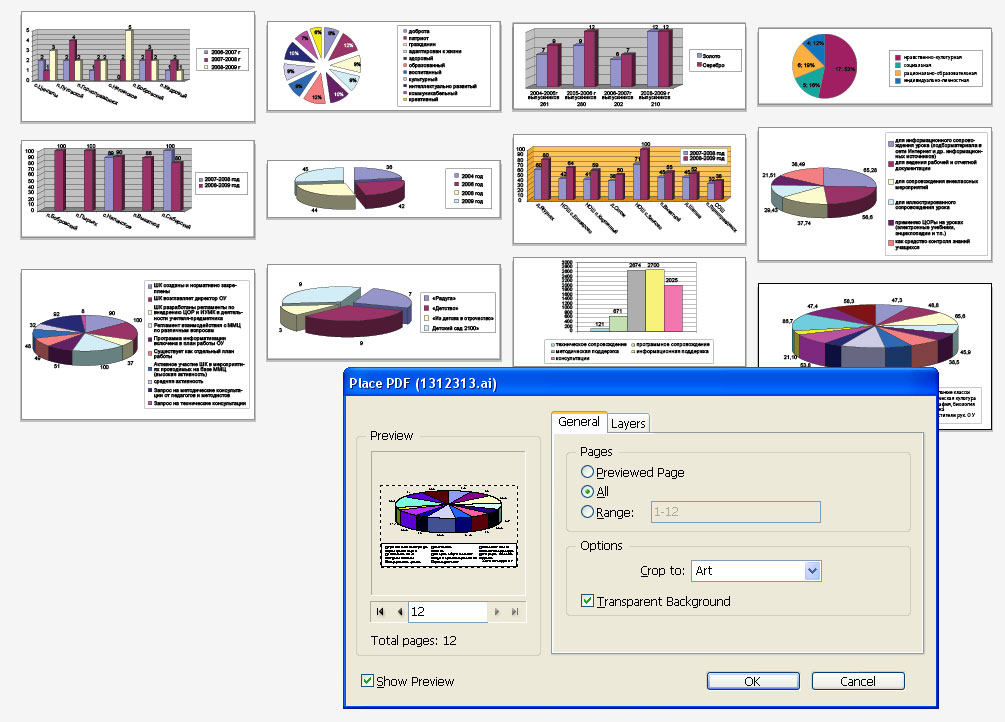Click the page number field showing 12
Image resolution: width=1005 pixels, height=722 pixels.
click(x=448, y=612)
